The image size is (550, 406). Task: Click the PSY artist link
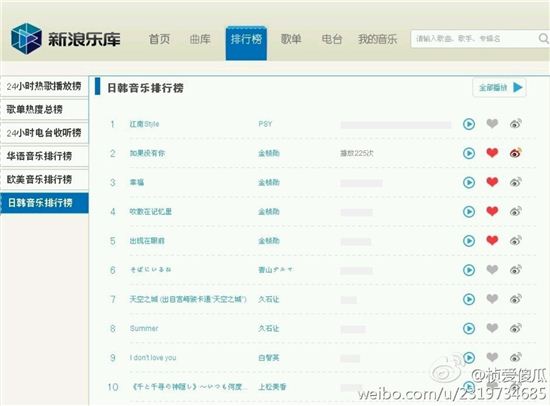point(265,124)
